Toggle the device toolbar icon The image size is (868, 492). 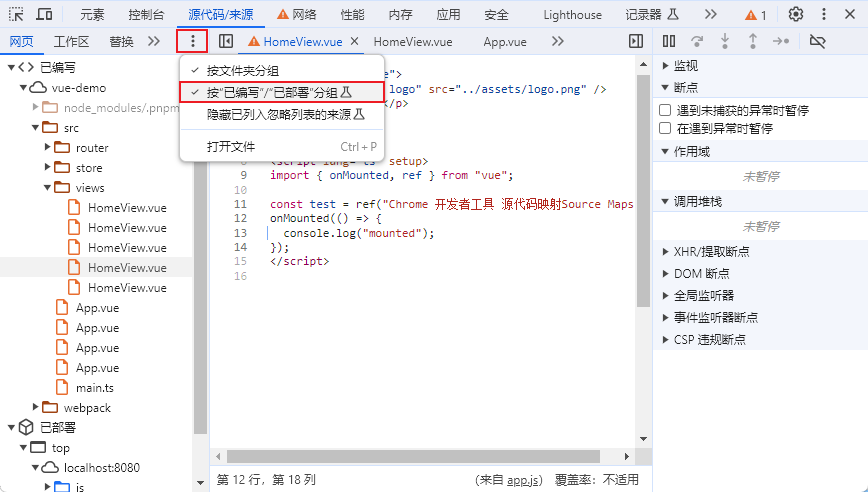(x=44, y=14)
